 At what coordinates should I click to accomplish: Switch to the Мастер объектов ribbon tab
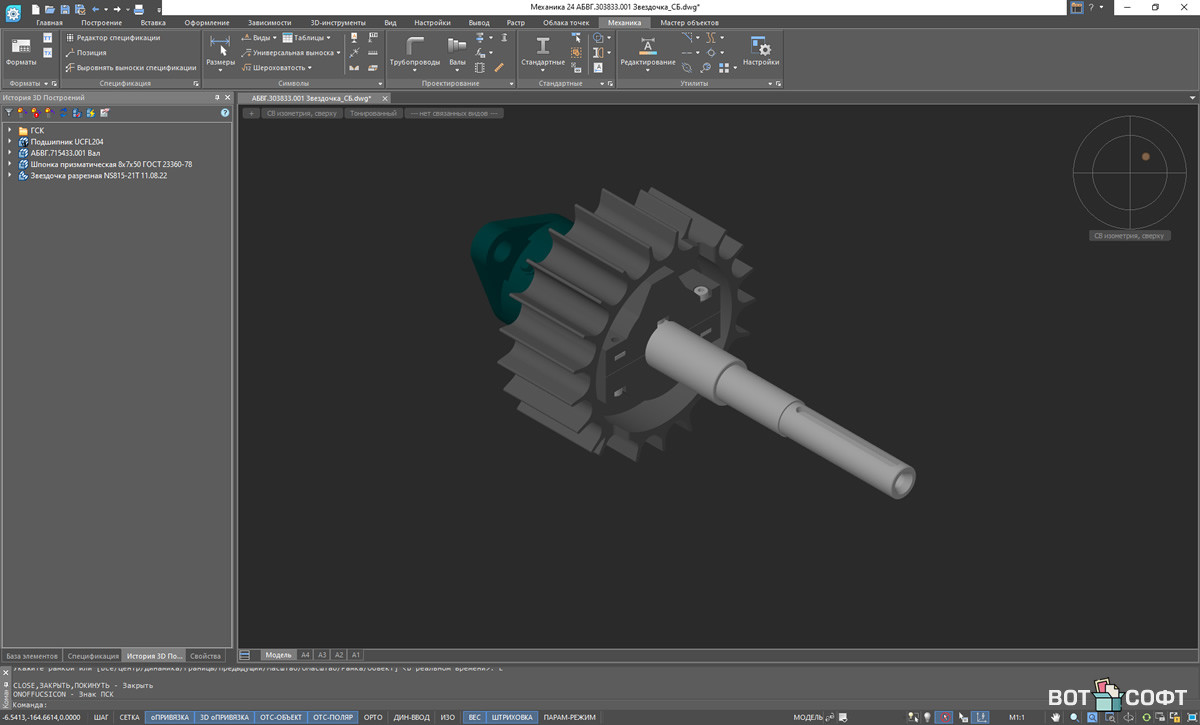pyautogui.click(x=690, y=22)
